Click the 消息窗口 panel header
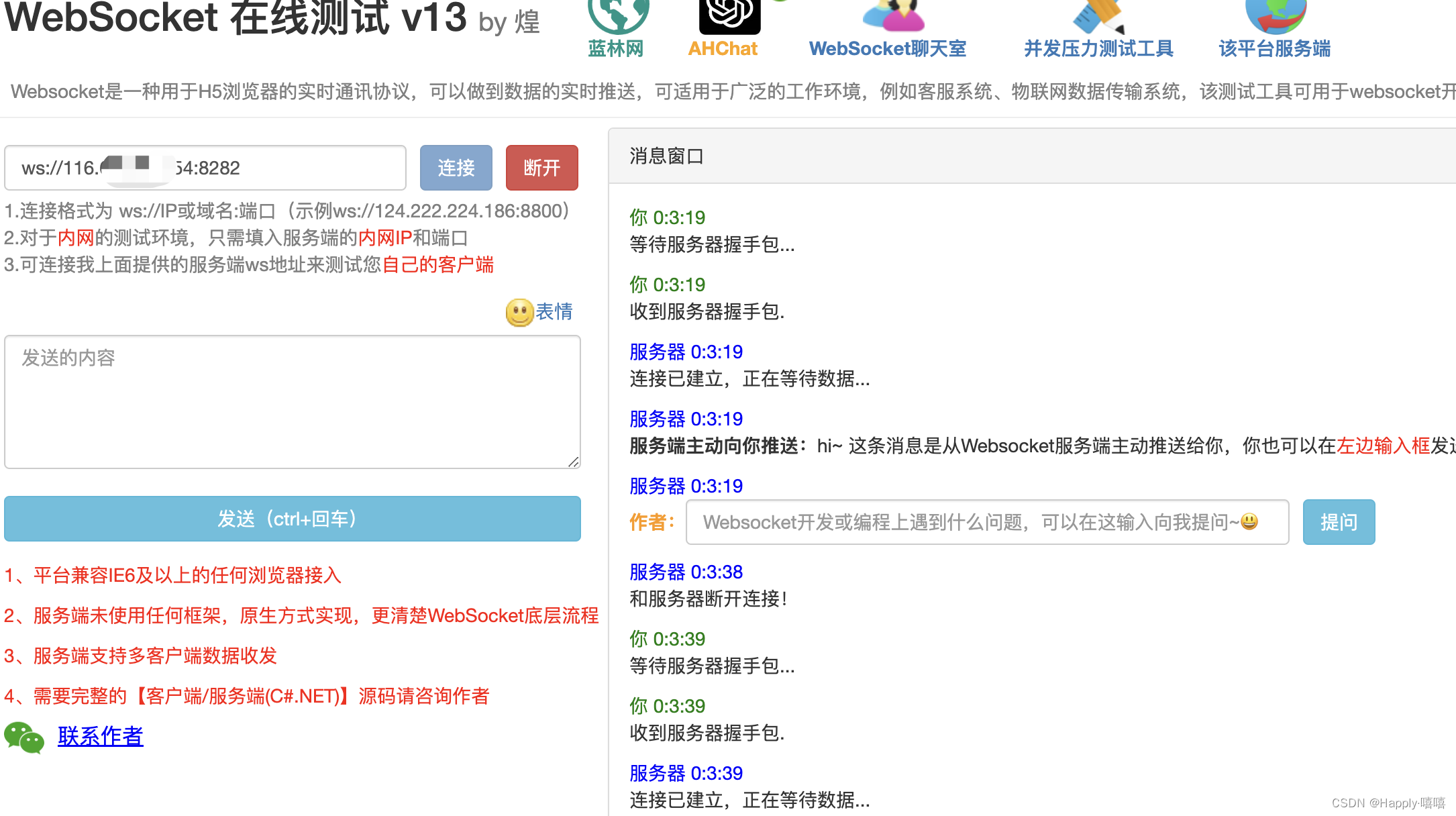The image size is (1456, 816). pyautogui.click(x=1032, y=156)
